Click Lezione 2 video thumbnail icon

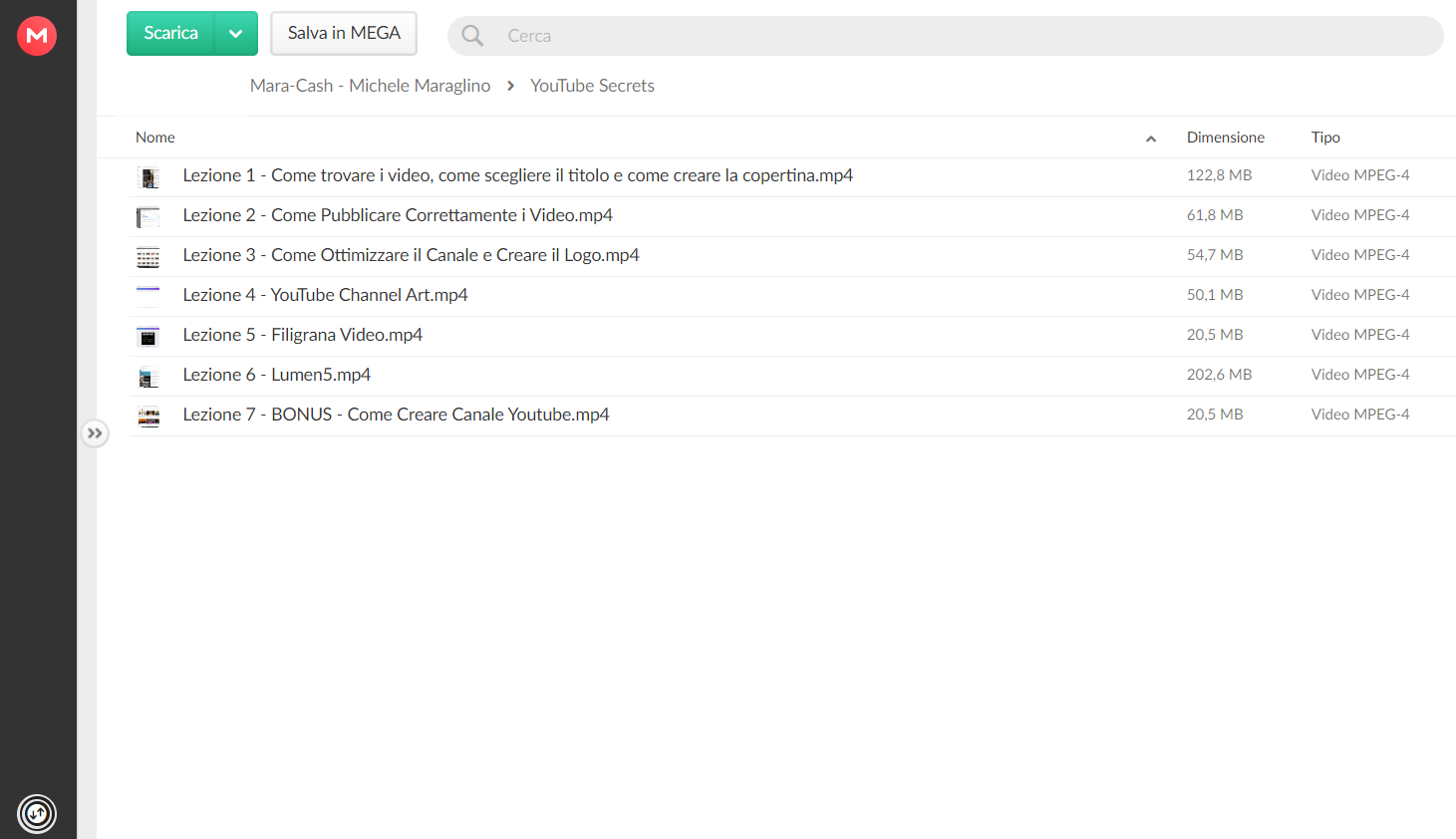click(148, 217)
